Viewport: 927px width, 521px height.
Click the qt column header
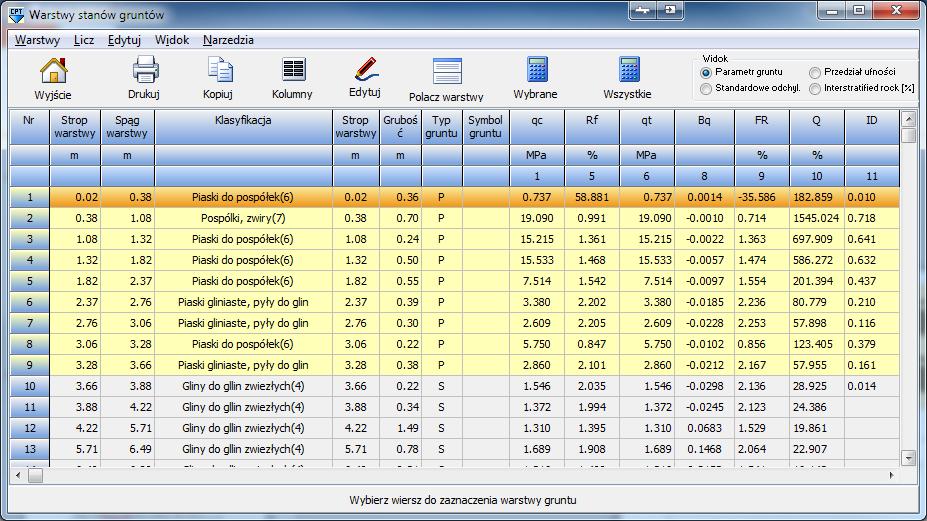click(647, 127)
